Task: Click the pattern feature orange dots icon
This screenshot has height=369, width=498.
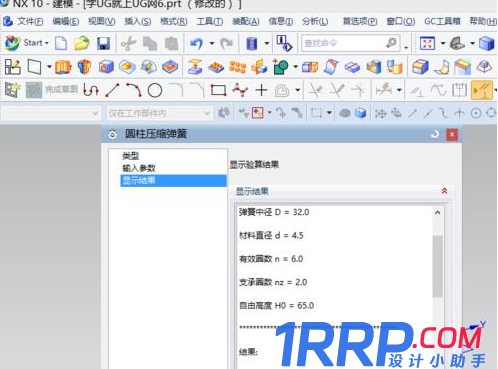Action: (x=237, y=67)
